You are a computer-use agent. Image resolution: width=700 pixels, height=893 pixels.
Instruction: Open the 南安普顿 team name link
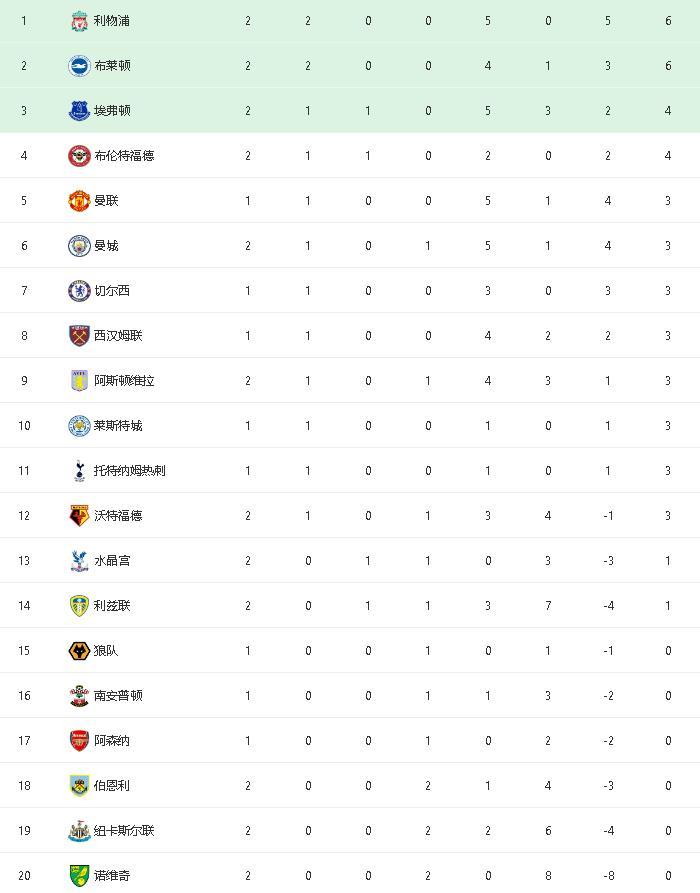click(118, 696)
